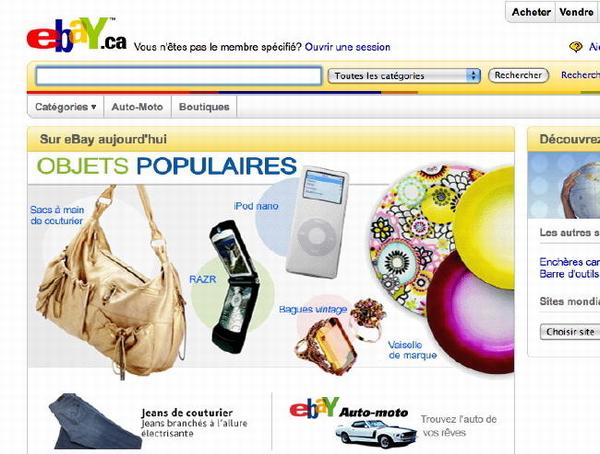Click the white Mustang car image
Screen dimensions: 600x454
(x=376, y=434)
